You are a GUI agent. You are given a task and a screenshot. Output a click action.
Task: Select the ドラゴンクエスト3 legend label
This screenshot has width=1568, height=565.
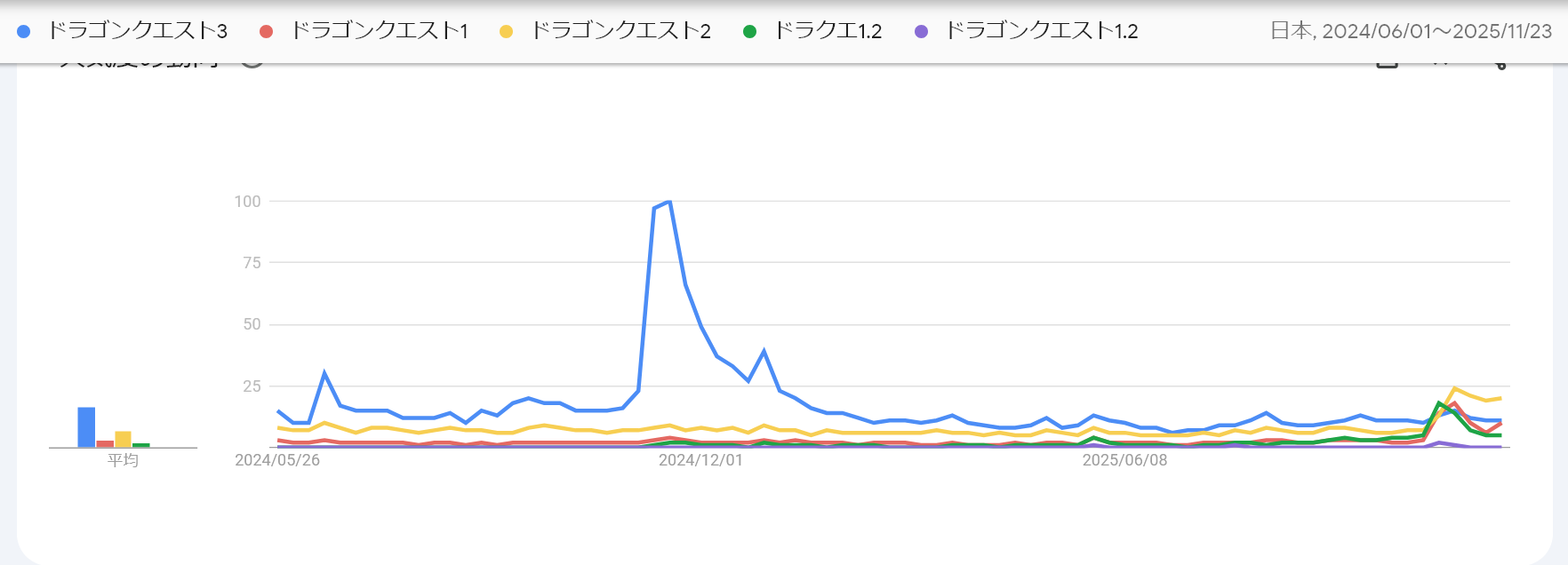coord(138,31)
